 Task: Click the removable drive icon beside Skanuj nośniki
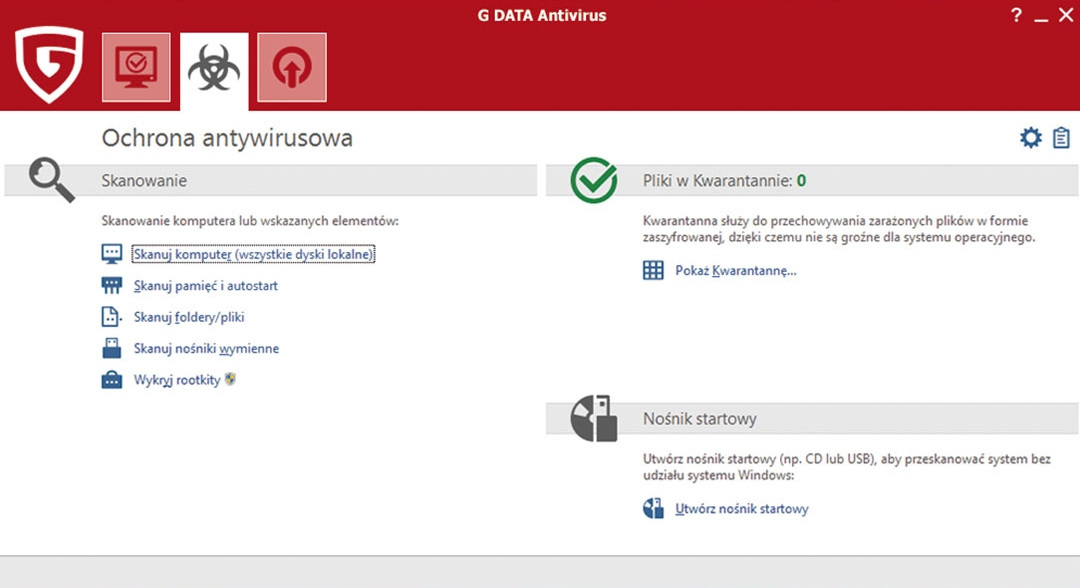pyautogui.click(x=112, y=348)
